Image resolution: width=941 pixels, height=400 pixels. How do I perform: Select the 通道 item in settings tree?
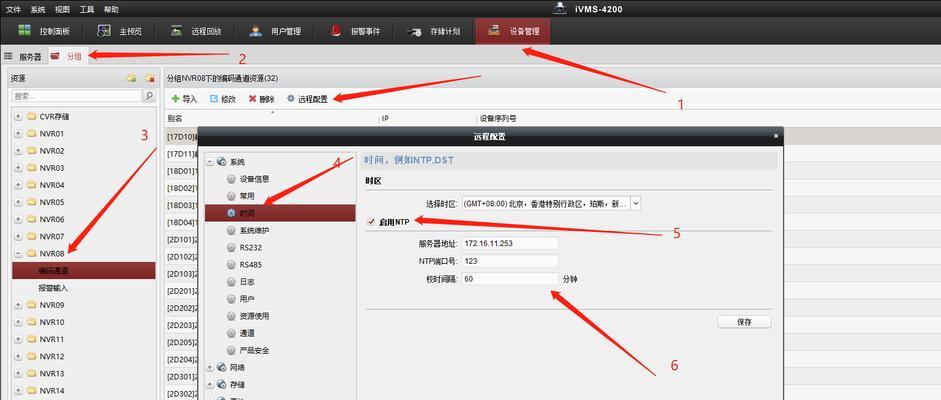pyautogui.click(x=247, y=333)
